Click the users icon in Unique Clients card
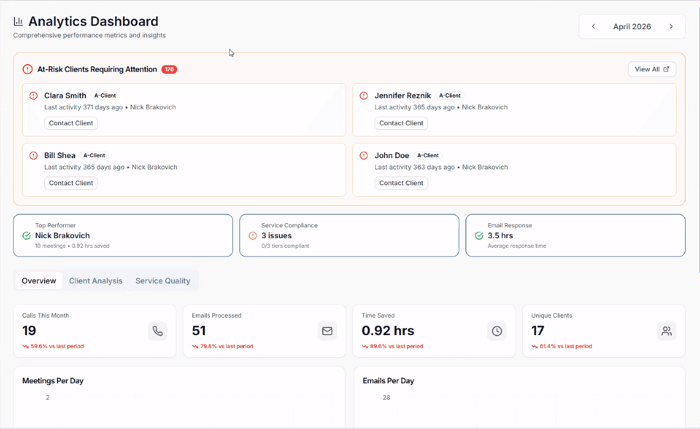 pos(667,331)
